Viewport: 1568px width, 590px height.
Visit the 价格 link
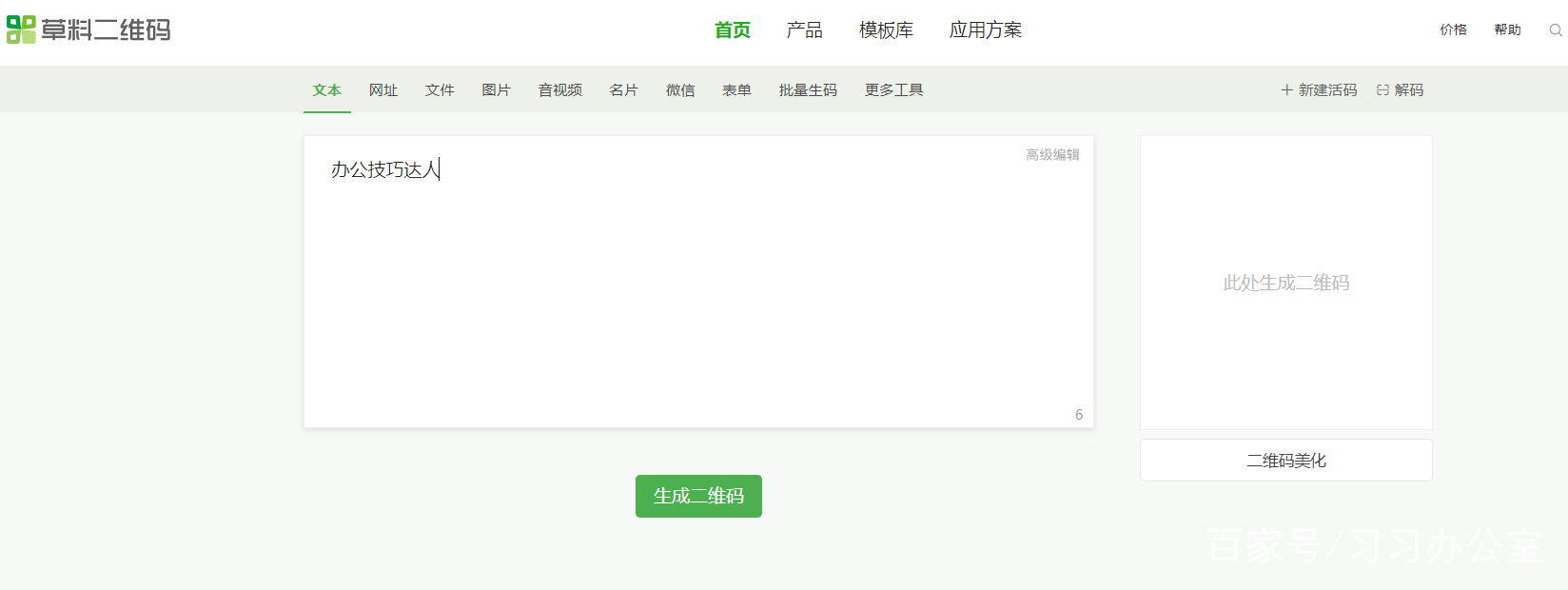pyautogui.click(x=1454, y=30)
